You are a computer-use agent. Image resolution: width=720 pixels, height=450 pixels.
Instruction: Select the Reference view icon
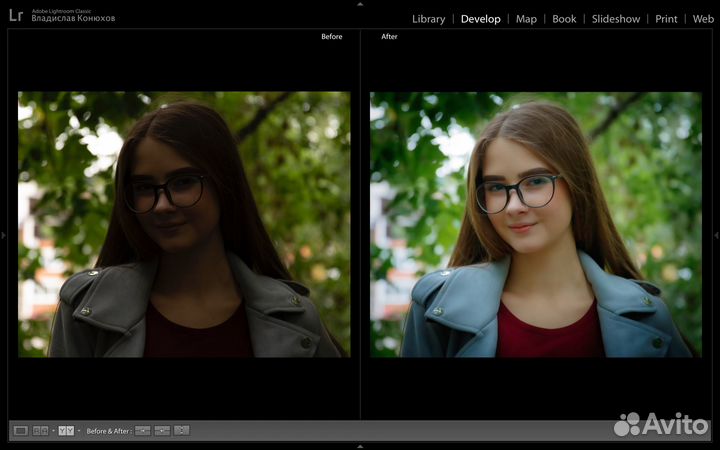tap(40, 431)
